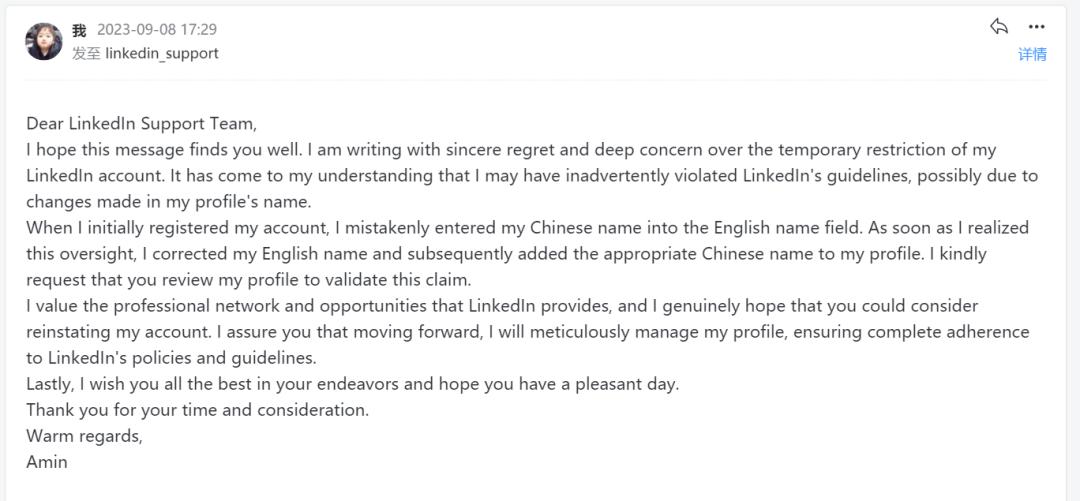Click the 'Dear LinkedIn Support Team' greeting
The height and width of the screenshot is (501, 1080).
coord(142,124)
